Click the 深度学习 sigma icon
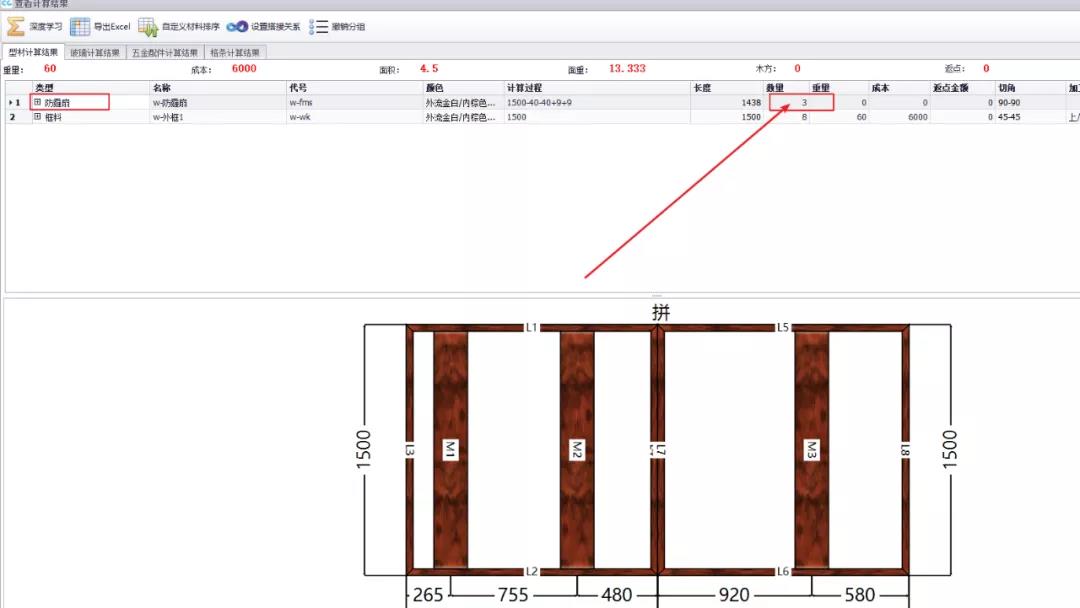 tap(15, 26)
